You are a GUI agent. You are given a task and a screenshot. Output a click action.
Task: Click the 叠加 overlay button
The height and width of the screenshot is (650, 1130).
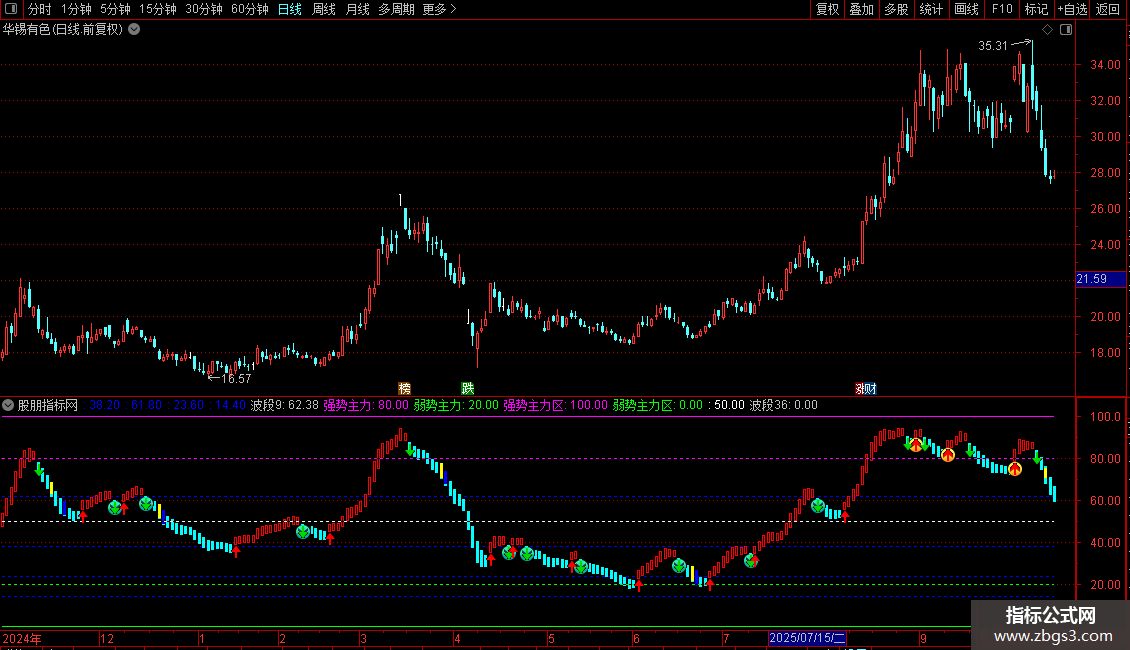862,9
